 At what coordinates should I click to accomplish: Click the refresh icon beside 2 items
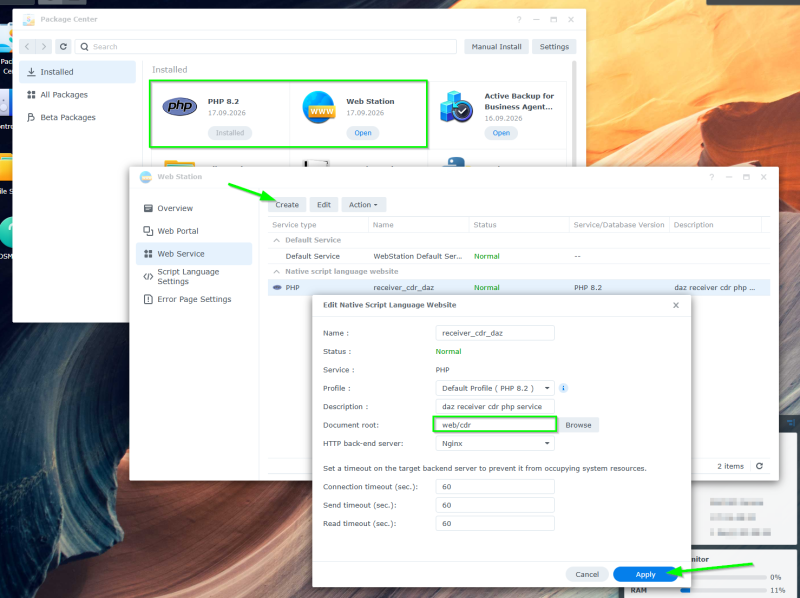(x=759, y=466)
